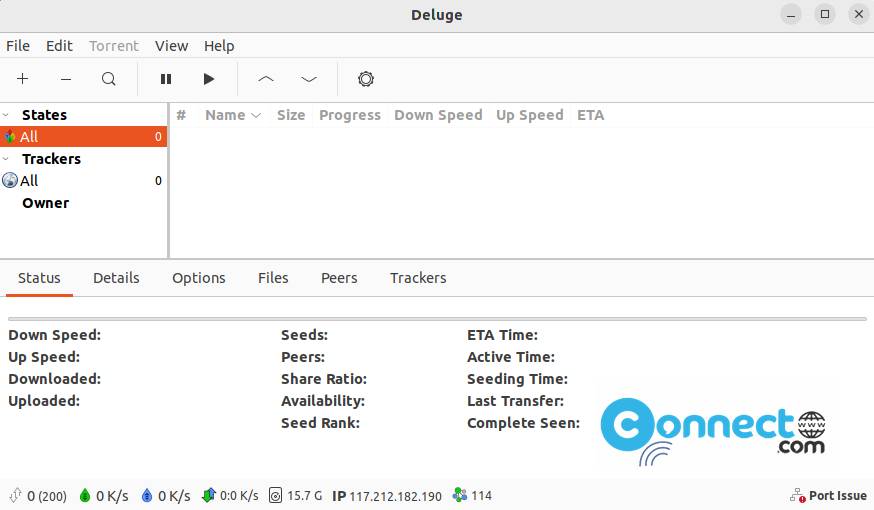
Task: Click the Add Torrent plus icon
Action: [22, 79]
